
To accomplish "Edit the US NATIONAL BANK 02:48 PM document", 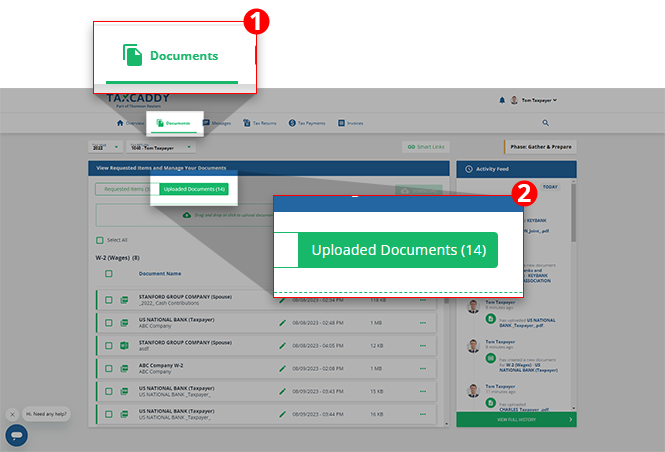I will coord(282,323).
